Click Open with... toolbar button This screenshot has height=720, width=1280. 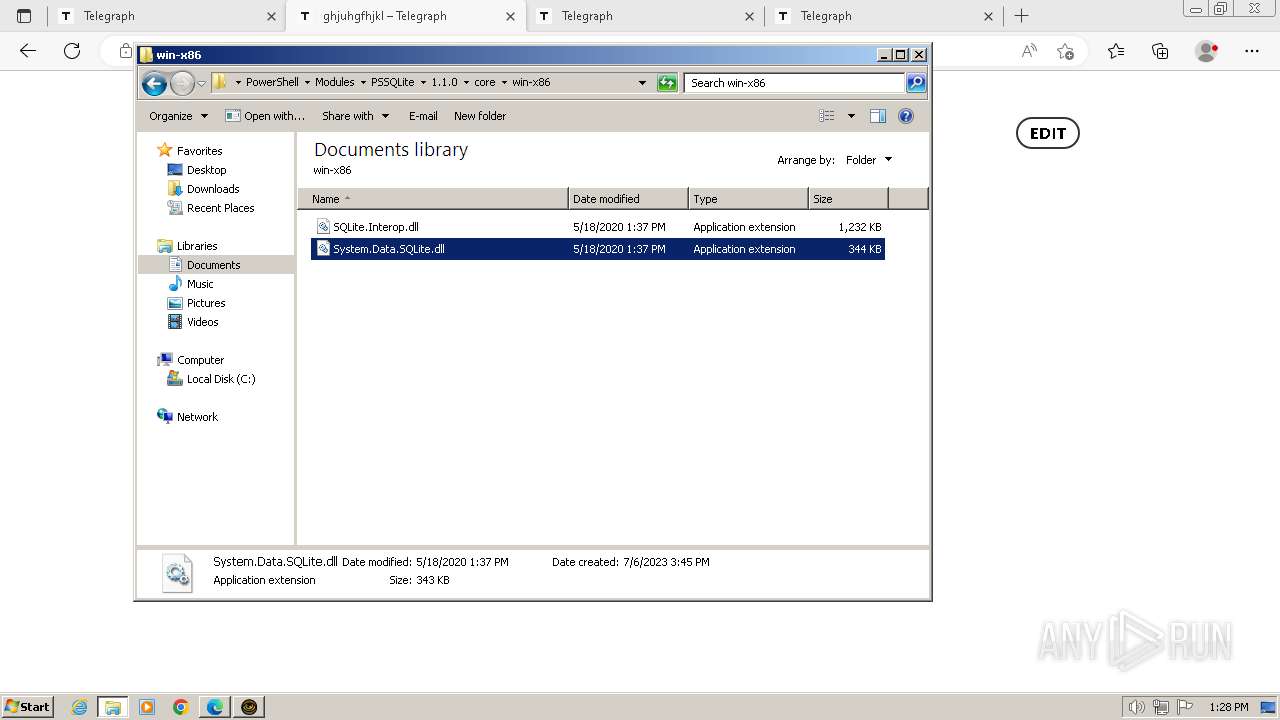265,116
